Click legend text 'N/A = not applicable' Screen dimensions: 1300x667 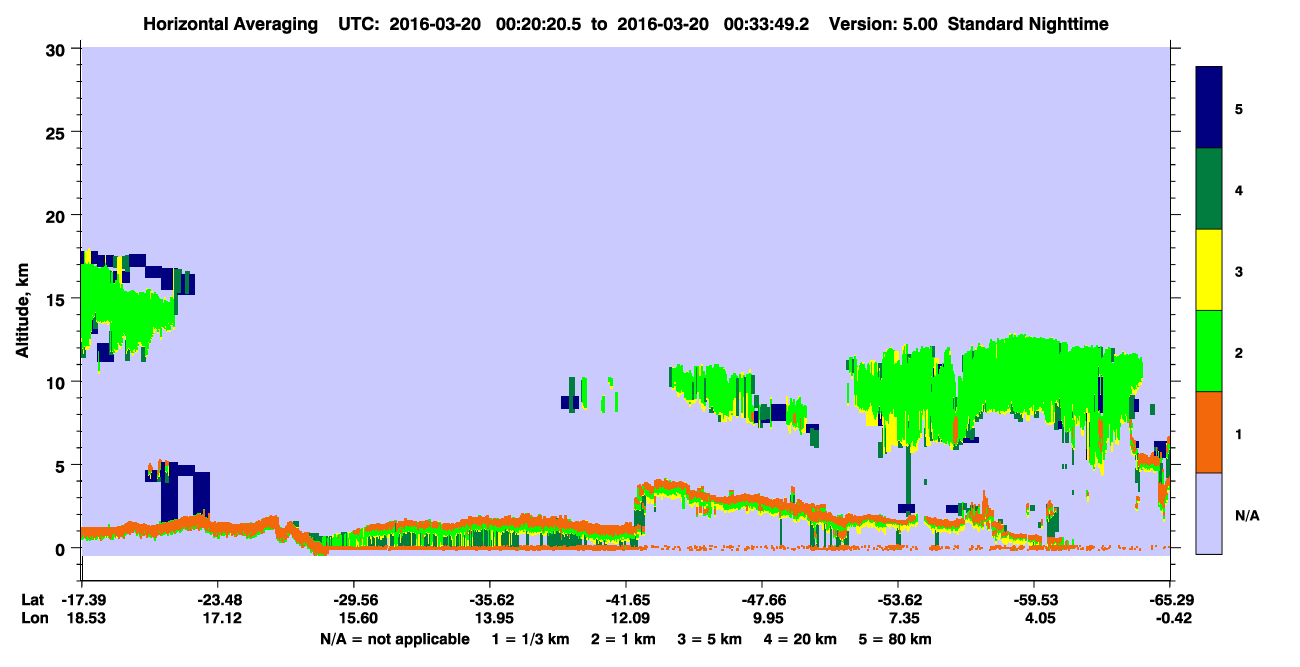(x=394, y=639)
